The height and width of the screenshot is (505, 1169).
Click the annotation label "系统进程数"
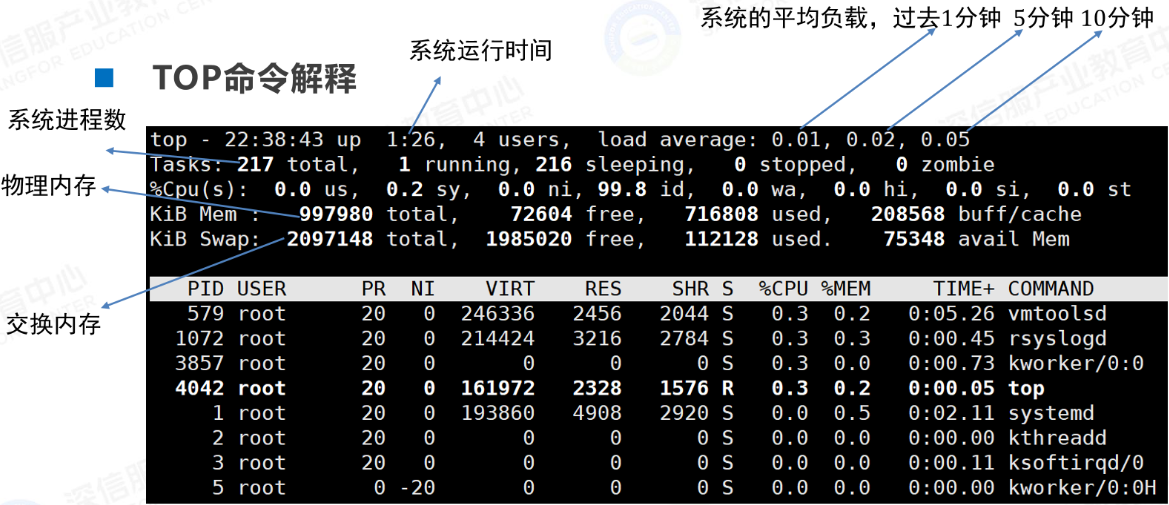click(67, 119)
